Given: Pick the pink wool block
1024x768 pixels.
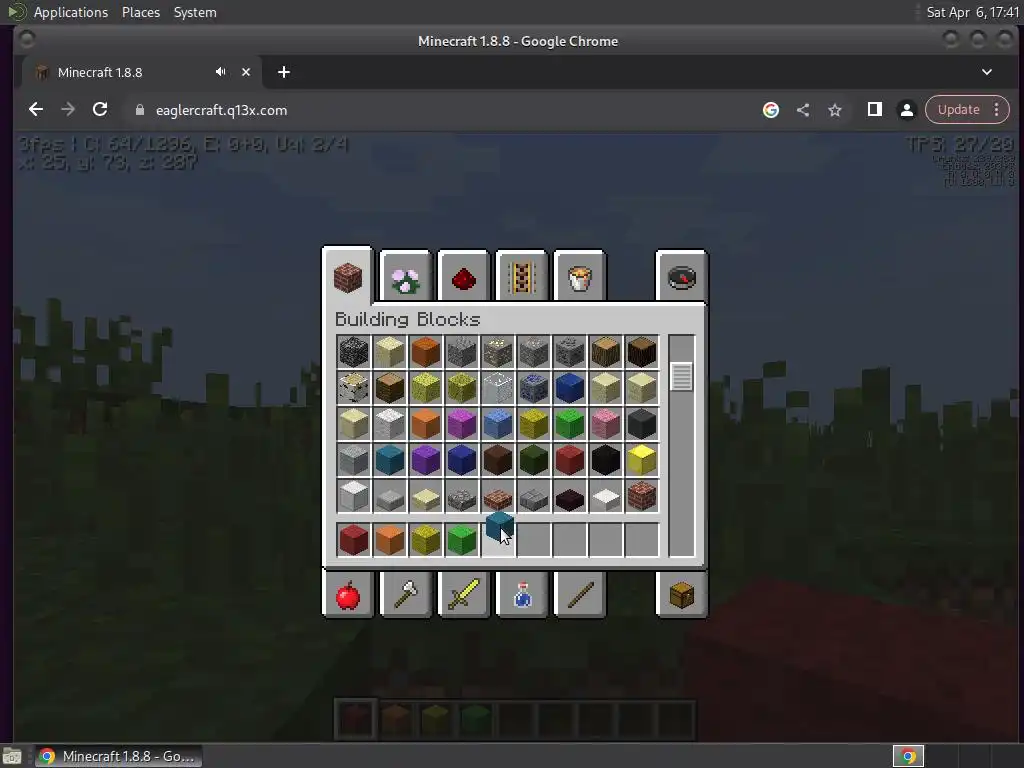Looking at the screenshot, I should point(605,424).
